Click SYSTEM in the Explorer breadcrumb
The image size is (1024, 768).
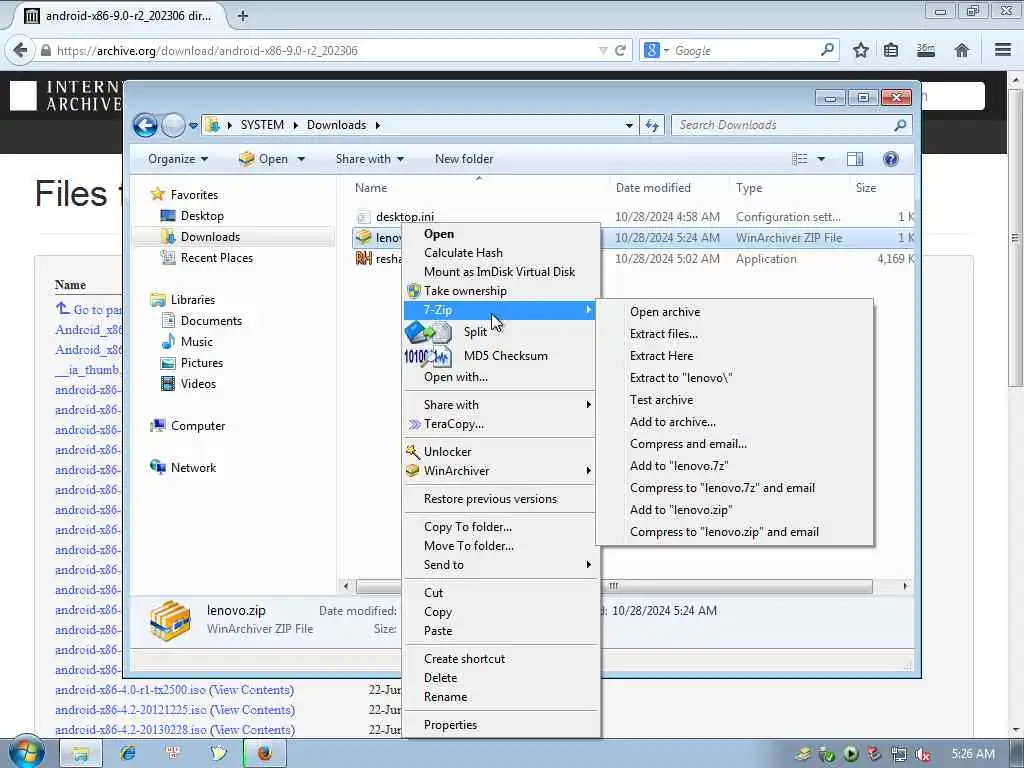point(262,125)
